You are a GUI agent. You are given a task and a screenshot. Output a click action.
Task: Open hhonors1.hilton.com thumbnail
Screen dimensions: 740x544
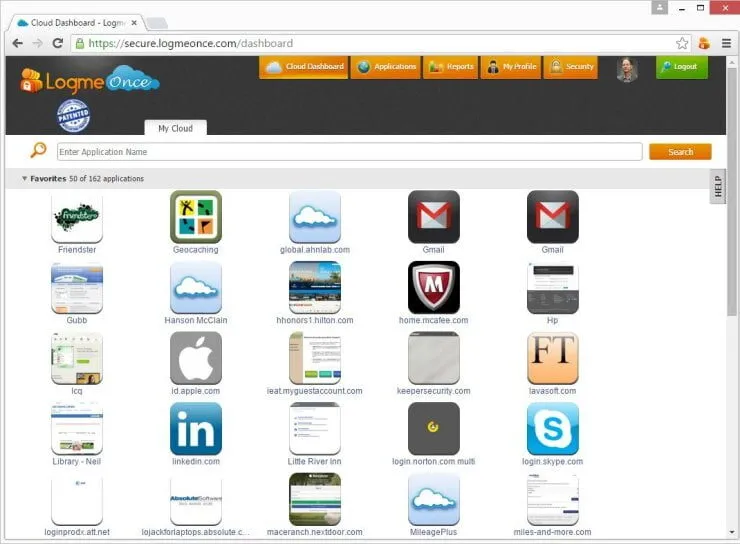315,288
